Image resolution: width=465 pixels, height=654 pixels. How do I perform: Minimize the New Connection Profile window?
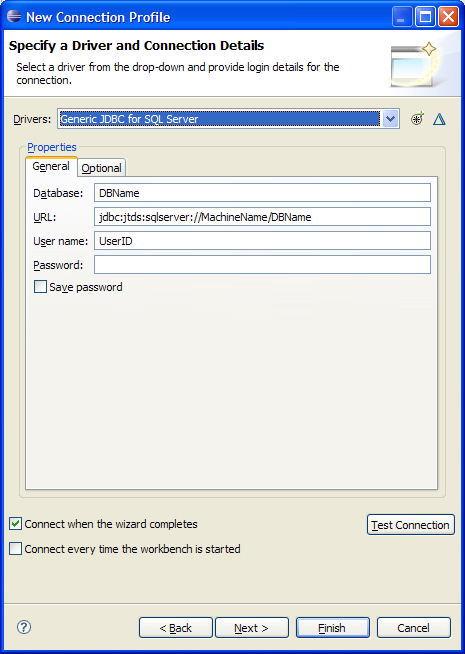coord(402,17)
